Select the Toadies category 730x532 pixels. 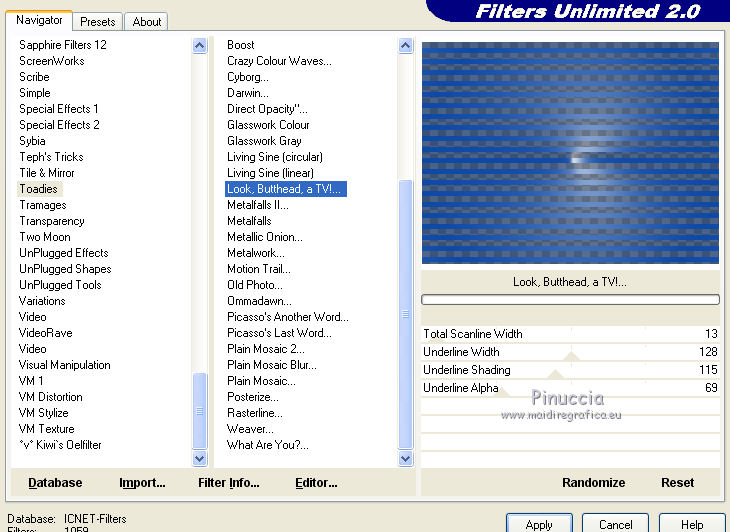click(39, 189)
